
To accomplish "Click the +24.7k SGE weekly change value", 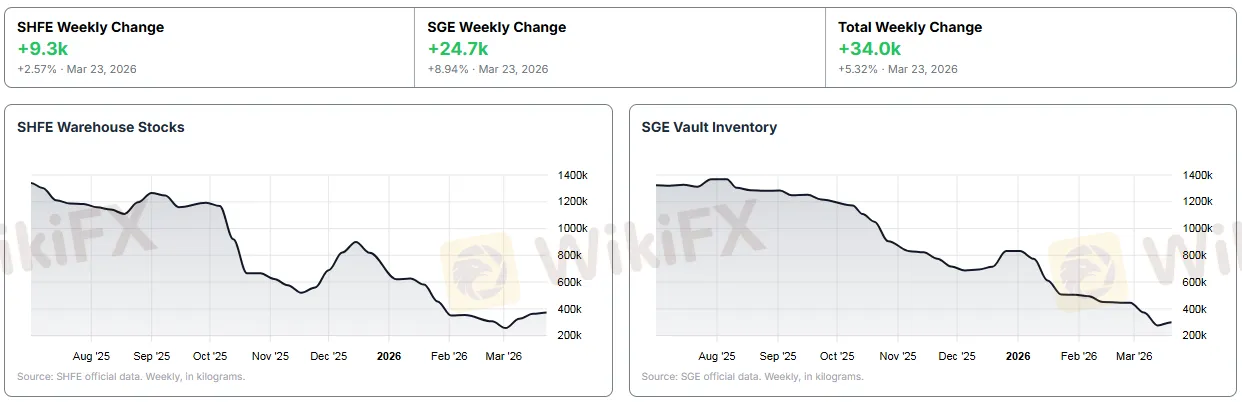I will (x=457, y=48).
